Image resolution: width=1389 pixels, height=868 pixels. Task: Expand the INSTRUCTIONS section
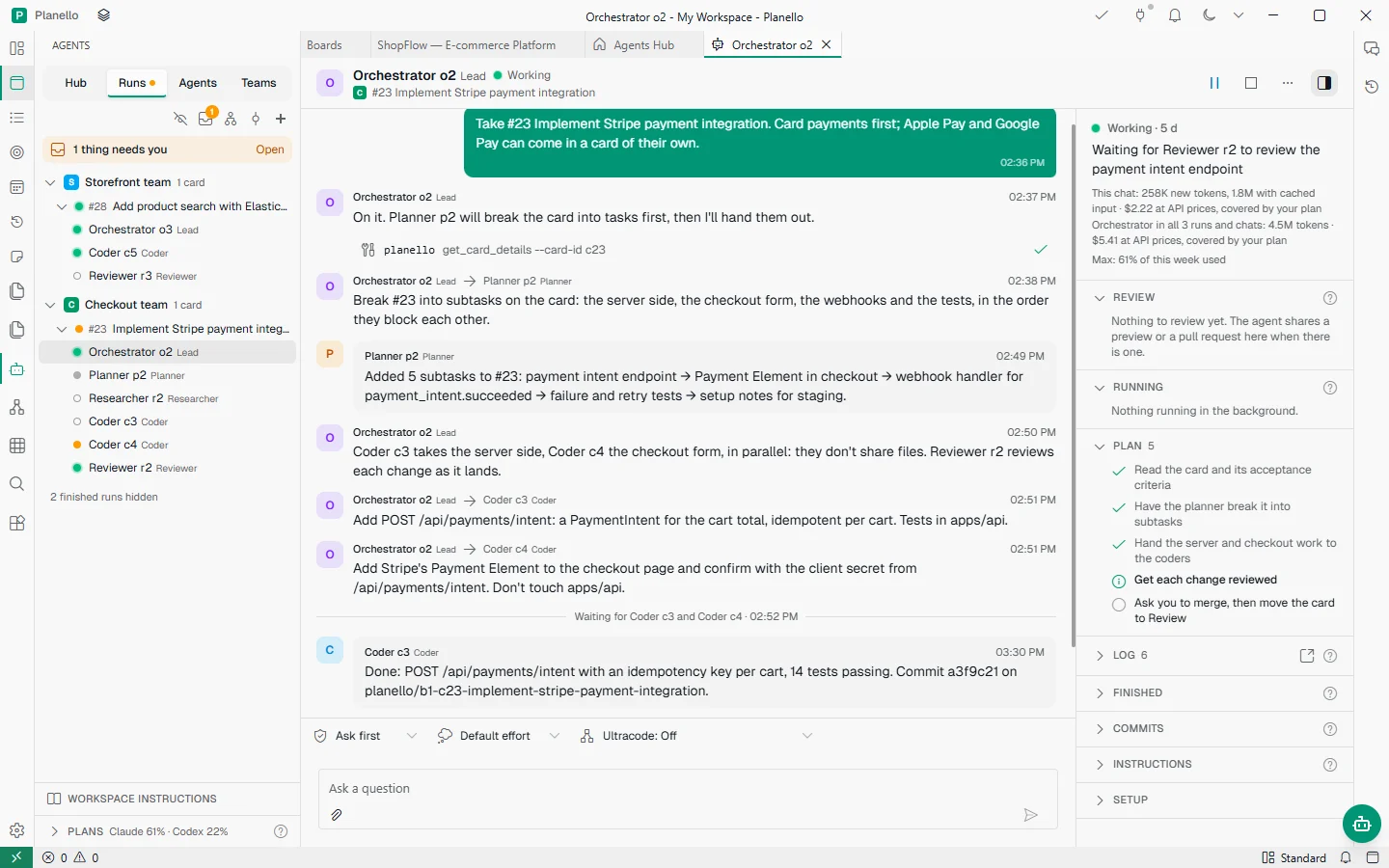coord(1100,765)
